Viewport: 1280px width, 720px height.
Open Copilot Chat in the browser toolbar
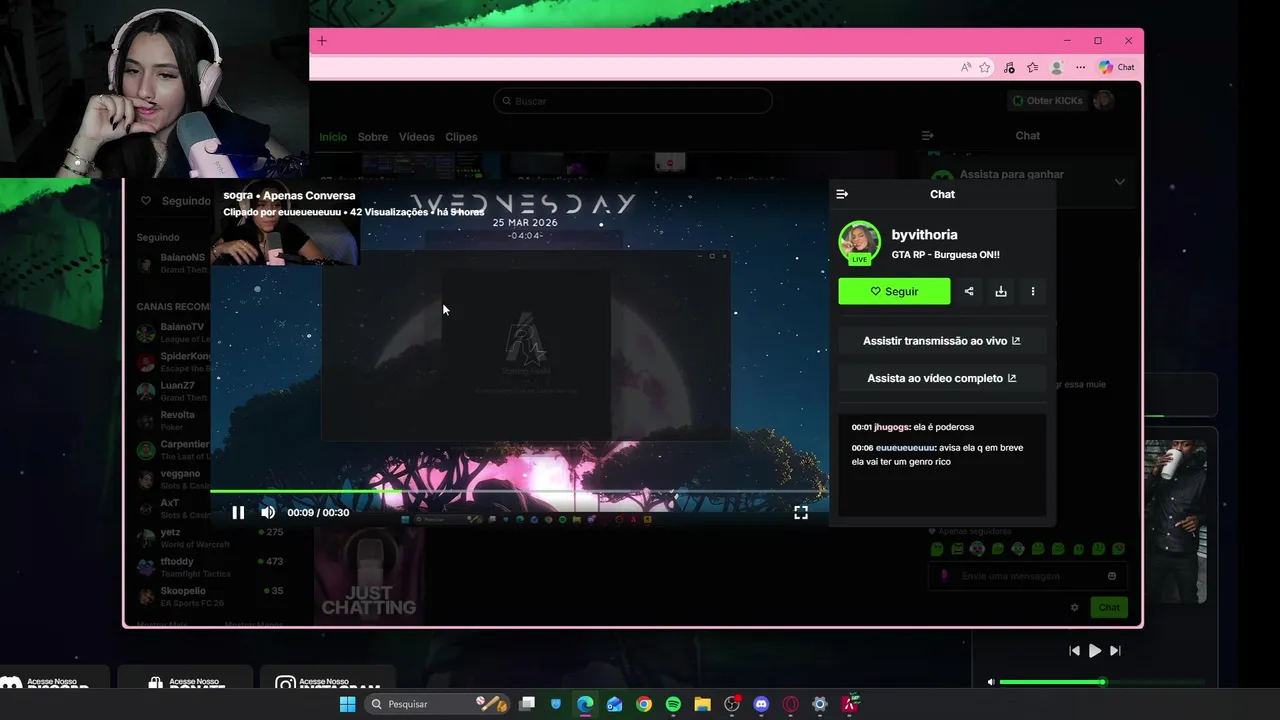(1116, 67)
